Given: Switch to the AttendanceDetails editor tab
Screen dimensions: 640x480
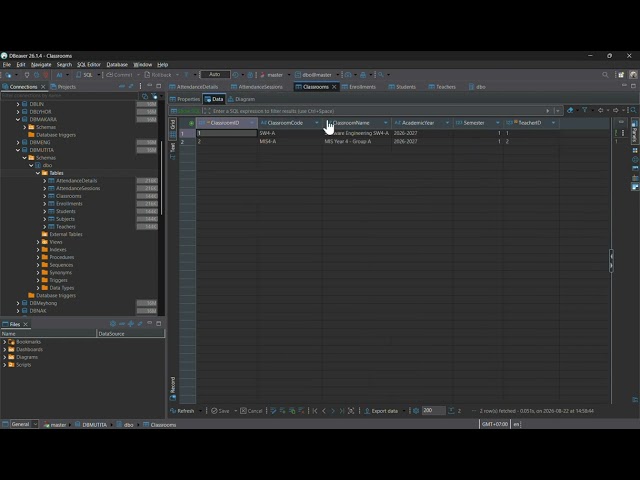Looking at the screenshot, I should click(x=193, y=87).
